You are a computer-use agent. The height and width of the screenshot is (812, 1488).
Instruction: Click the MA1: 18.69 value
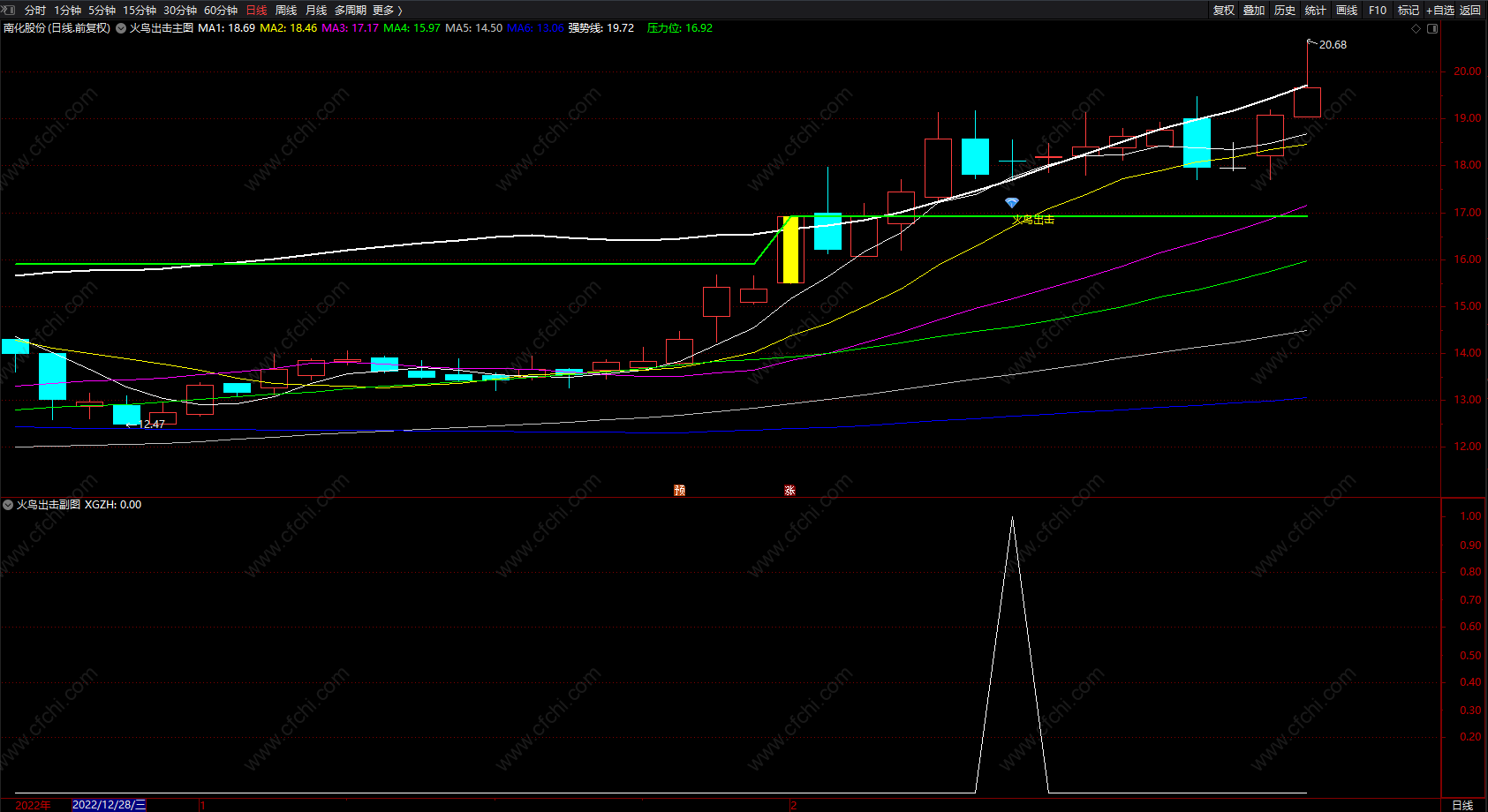pos(226,28)
